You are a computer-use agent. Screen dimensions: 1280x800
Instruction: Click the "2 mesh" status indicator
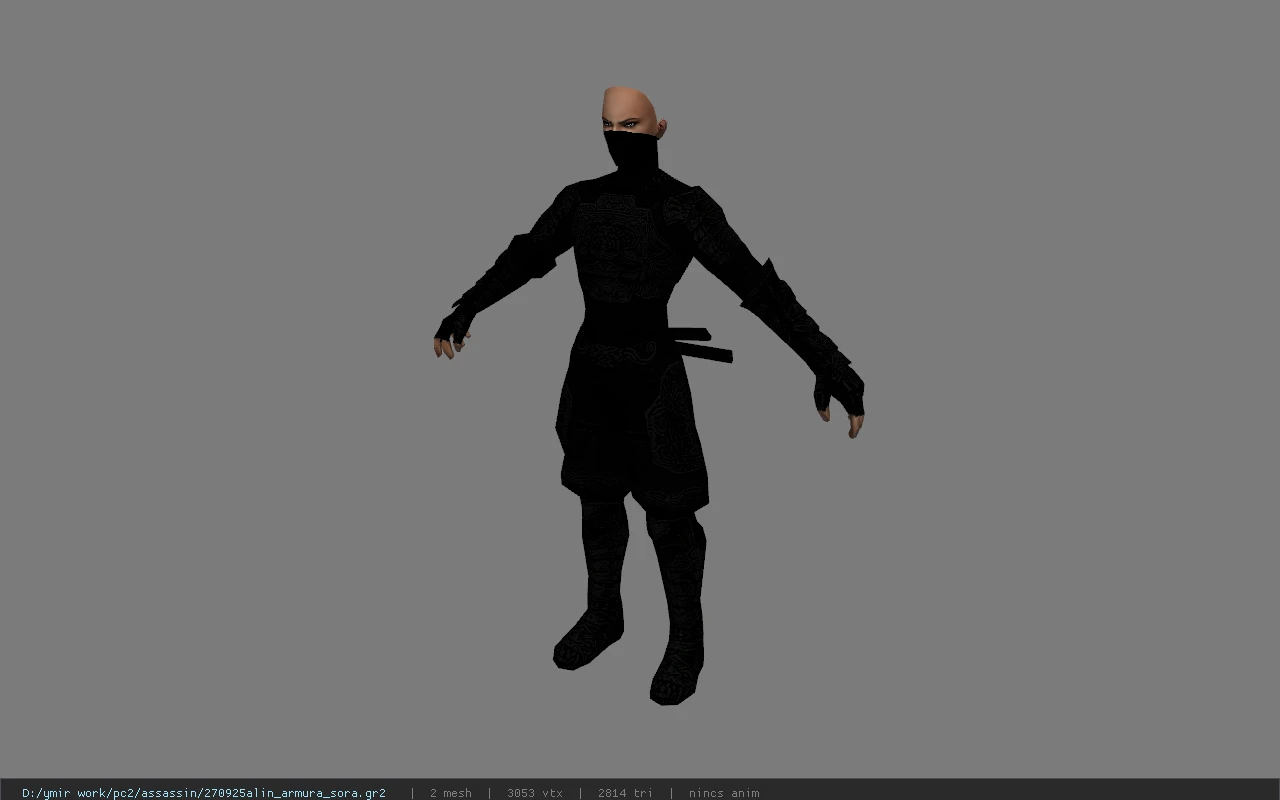click(451, 793)
